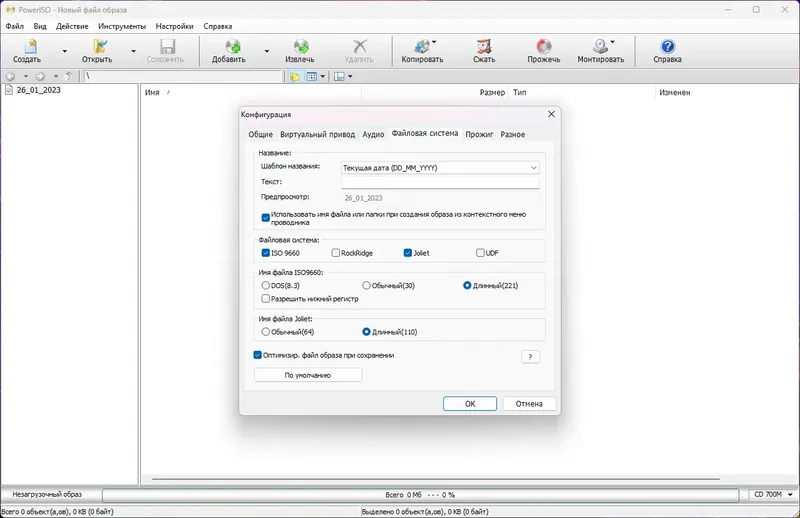Viewport: 800px width, 518px height.
Task: Enable the RockRidge file system checkbox
Action: [x=336, y=253]
